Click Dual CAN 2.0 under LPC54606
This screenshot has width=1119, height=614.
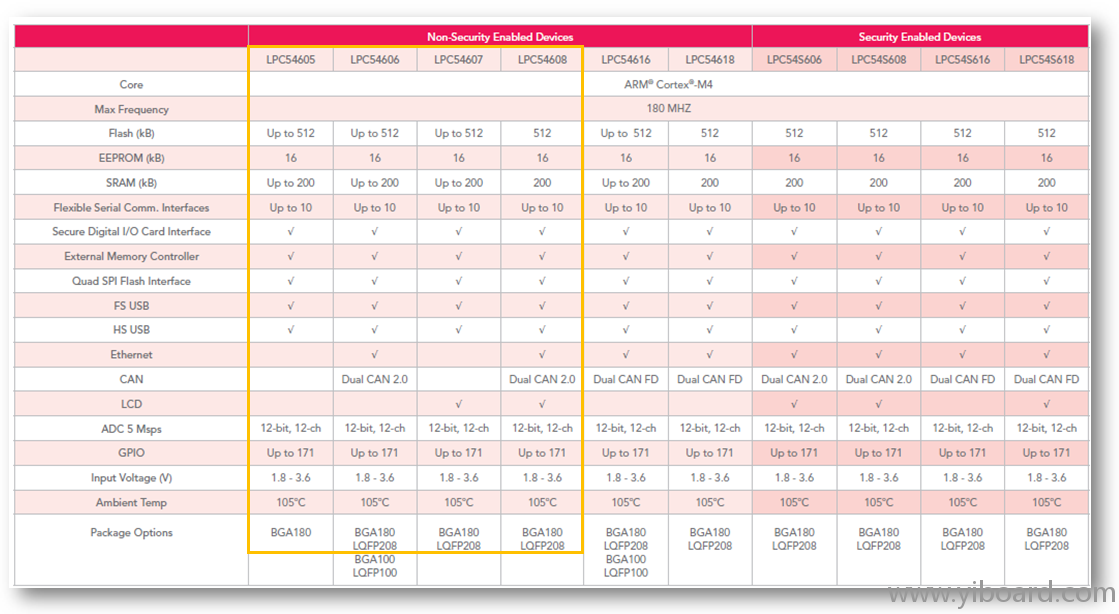pos(375,379)
